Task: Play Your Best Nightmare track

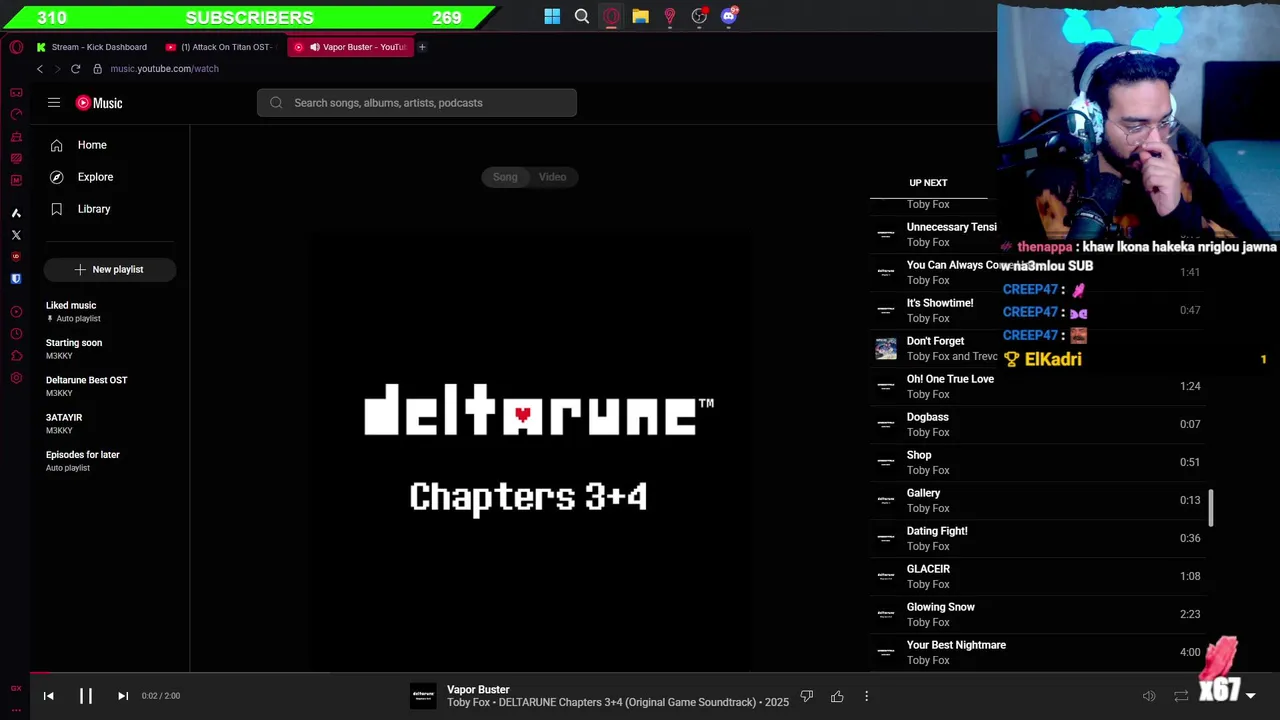Action: [x=1037, y=652]
